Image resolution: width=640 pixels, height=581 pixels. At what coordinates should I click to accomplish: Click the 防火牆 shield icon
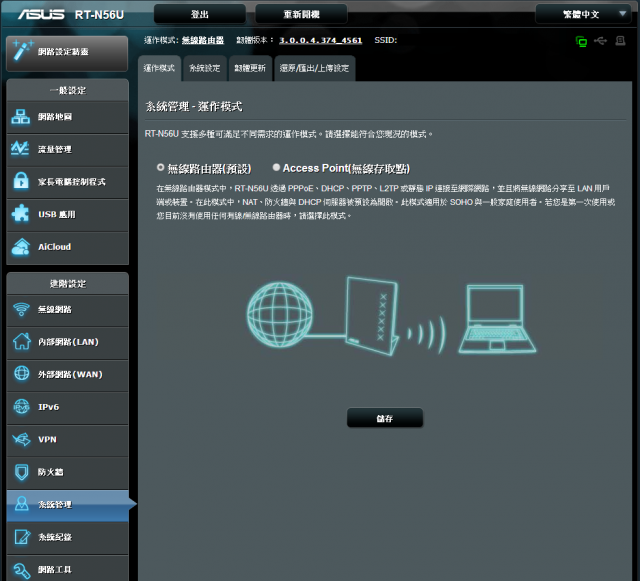[22, 472]
